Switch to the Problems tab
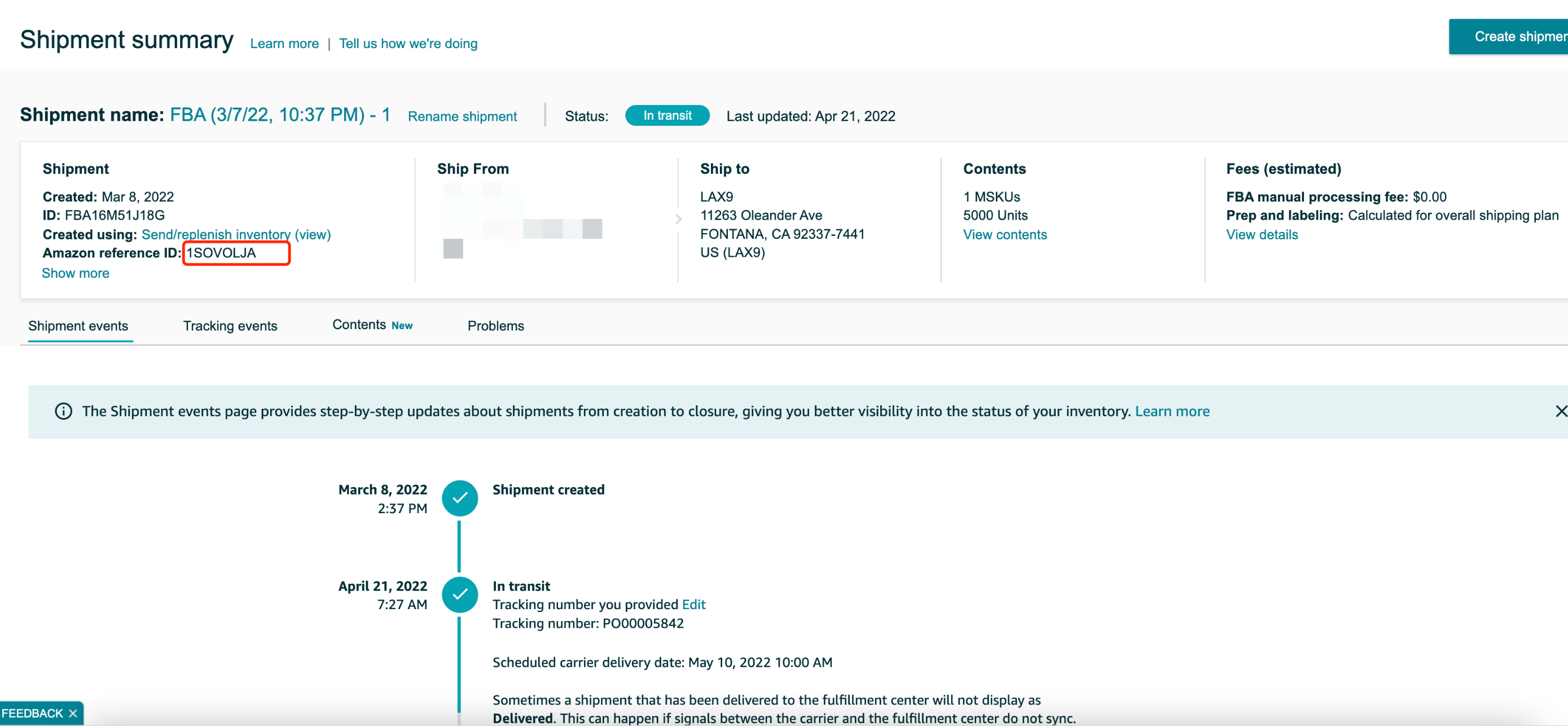Image resolution: width=1568 pixels, height=726 pixels. [x=495, y=326]
